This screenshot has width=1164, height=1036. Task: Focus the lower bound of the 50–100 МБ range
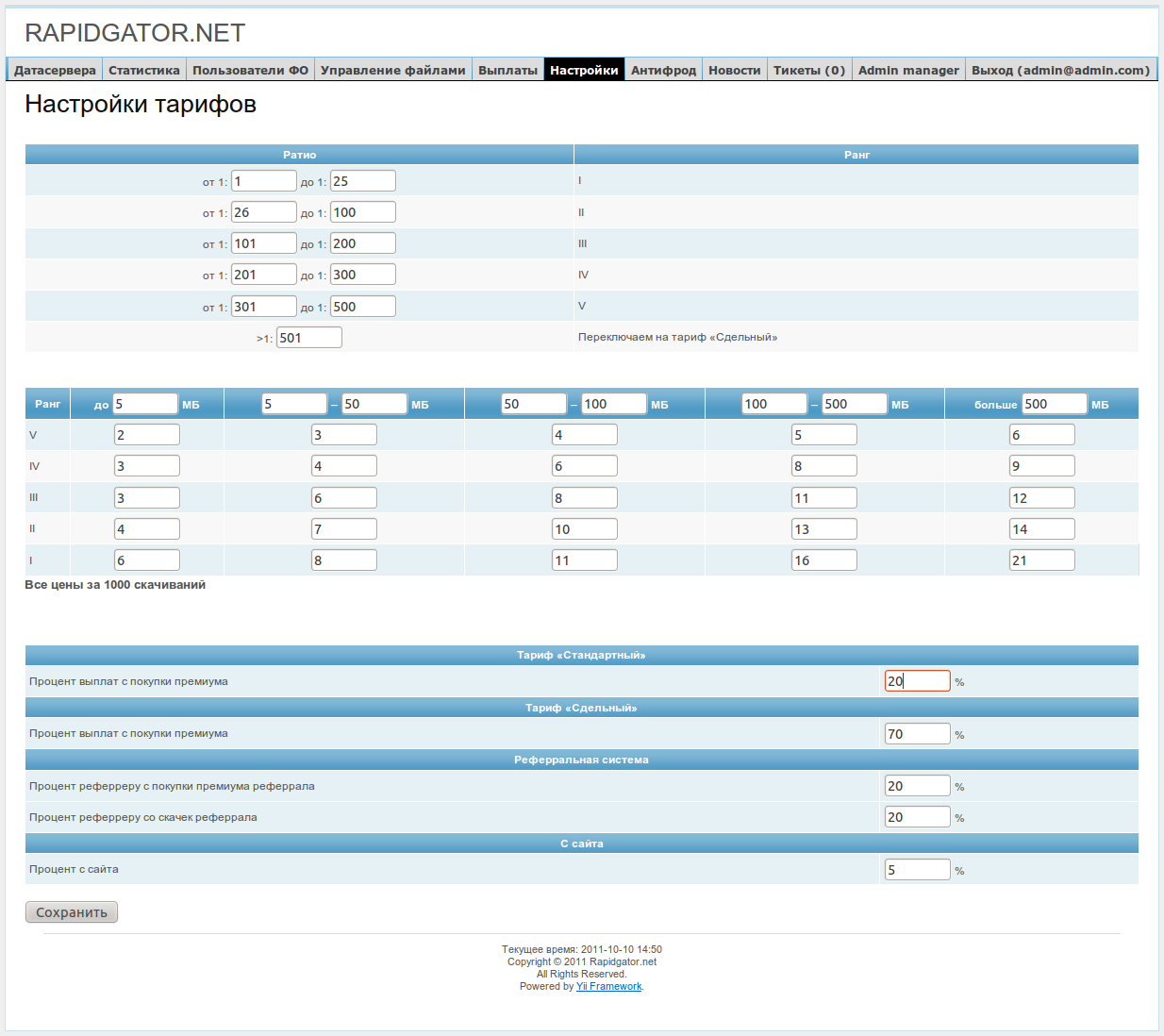(534, 404)
